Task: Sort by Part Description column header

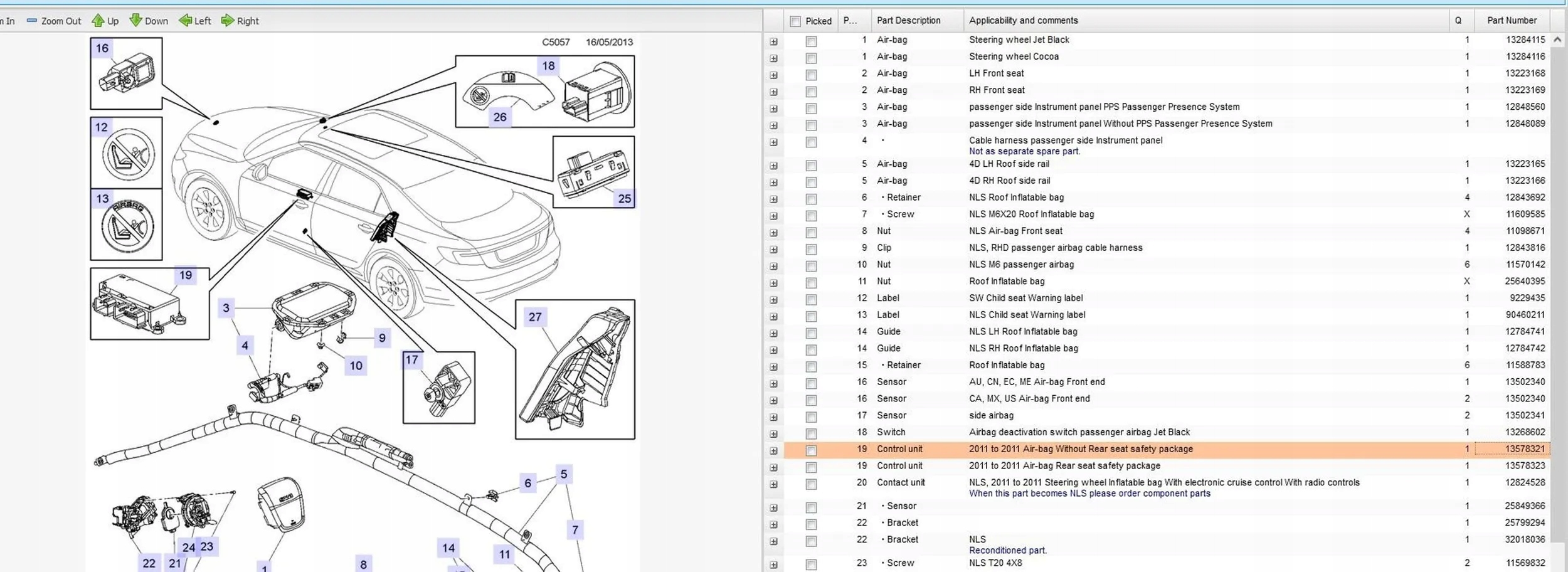Action: (918, 21)
